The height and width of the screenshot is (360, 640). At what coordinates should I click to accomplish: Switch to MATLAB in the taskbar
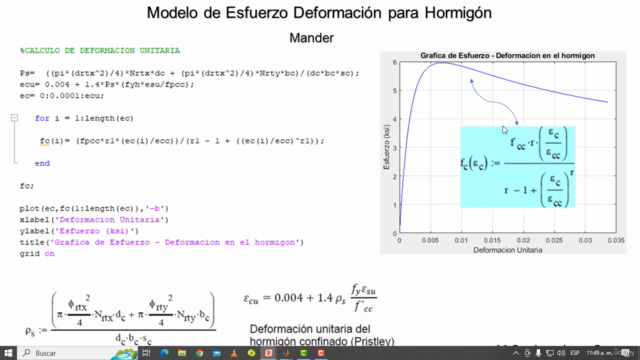(x=286, y=353)
